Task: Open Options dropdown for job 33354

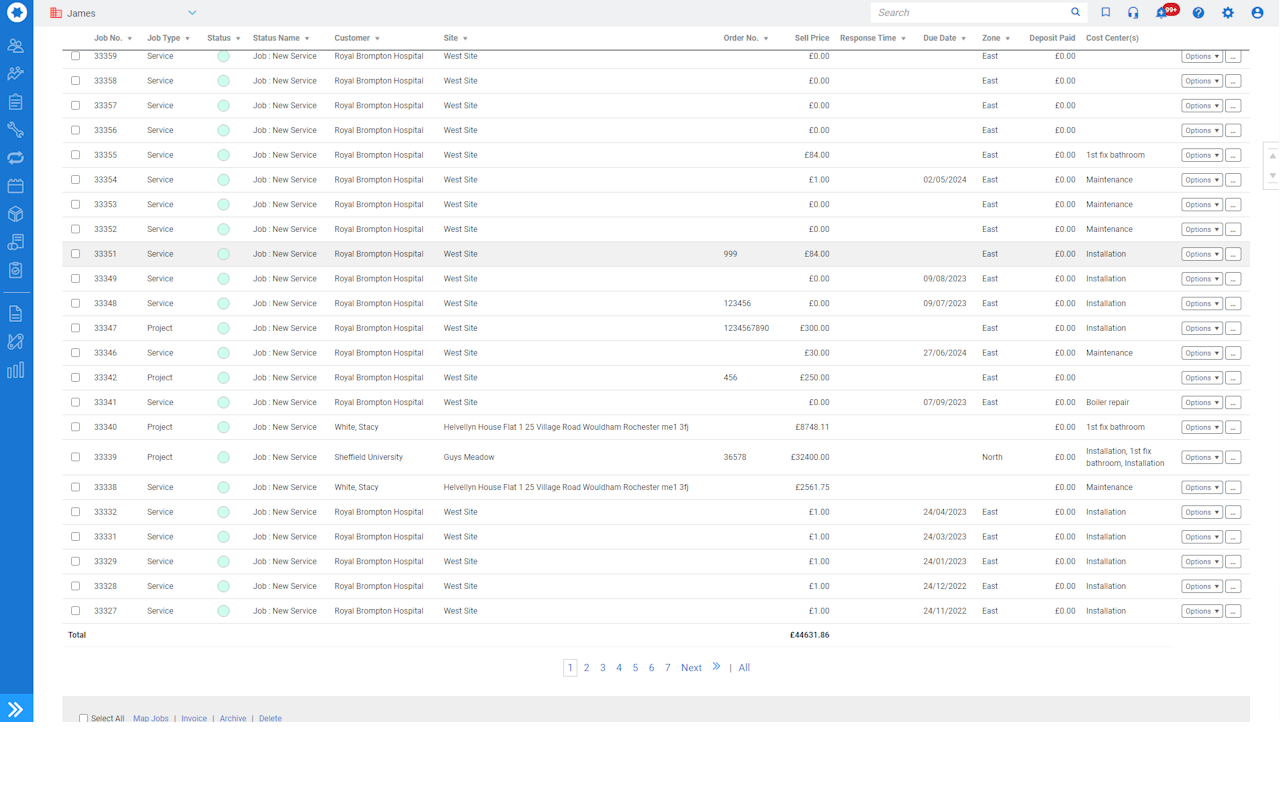Action: click(x=1202, y=181)
